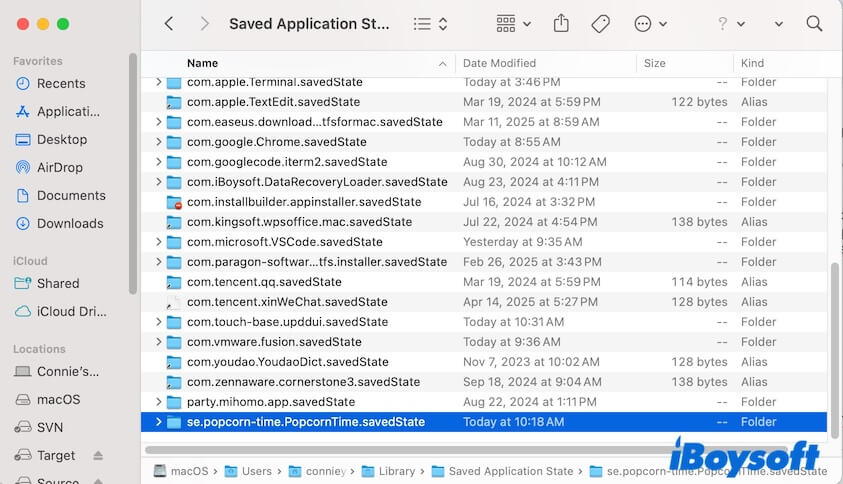Expand com.google.Chrome.savedState folder

pyautogui.click(x=158, y=142)
